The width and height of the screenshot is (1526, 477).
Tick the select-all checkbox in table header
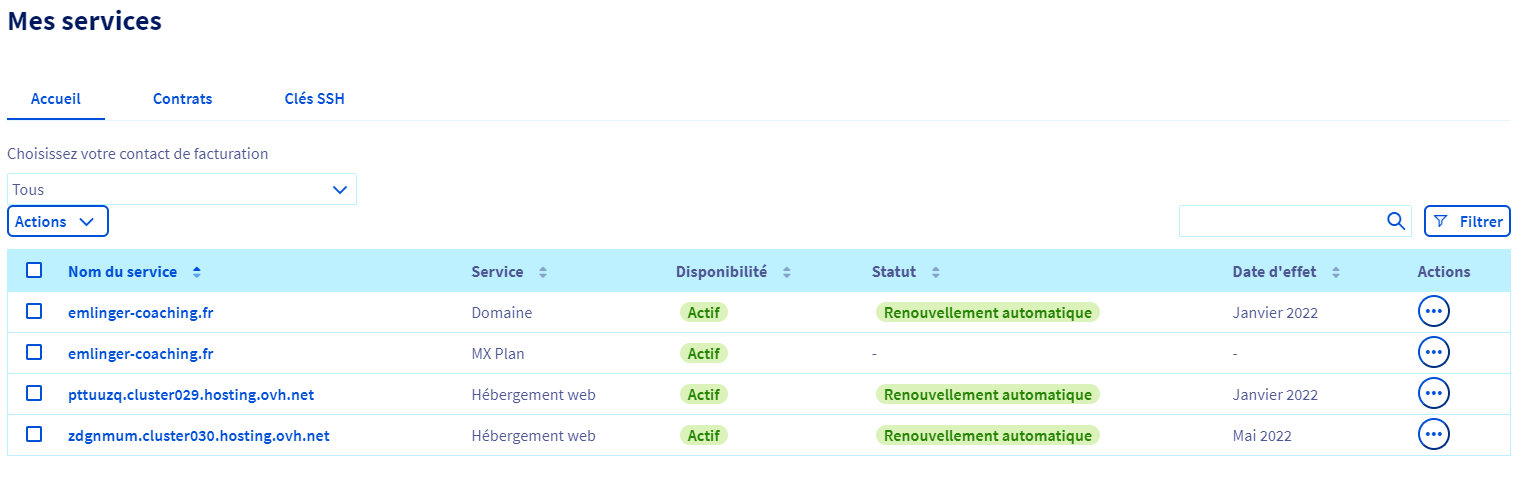coord(34,270)
